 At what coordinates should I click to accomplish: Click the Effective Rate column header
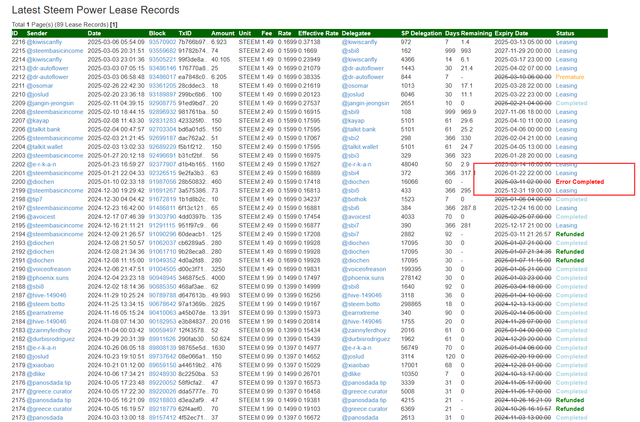click(x=318, y=33)
